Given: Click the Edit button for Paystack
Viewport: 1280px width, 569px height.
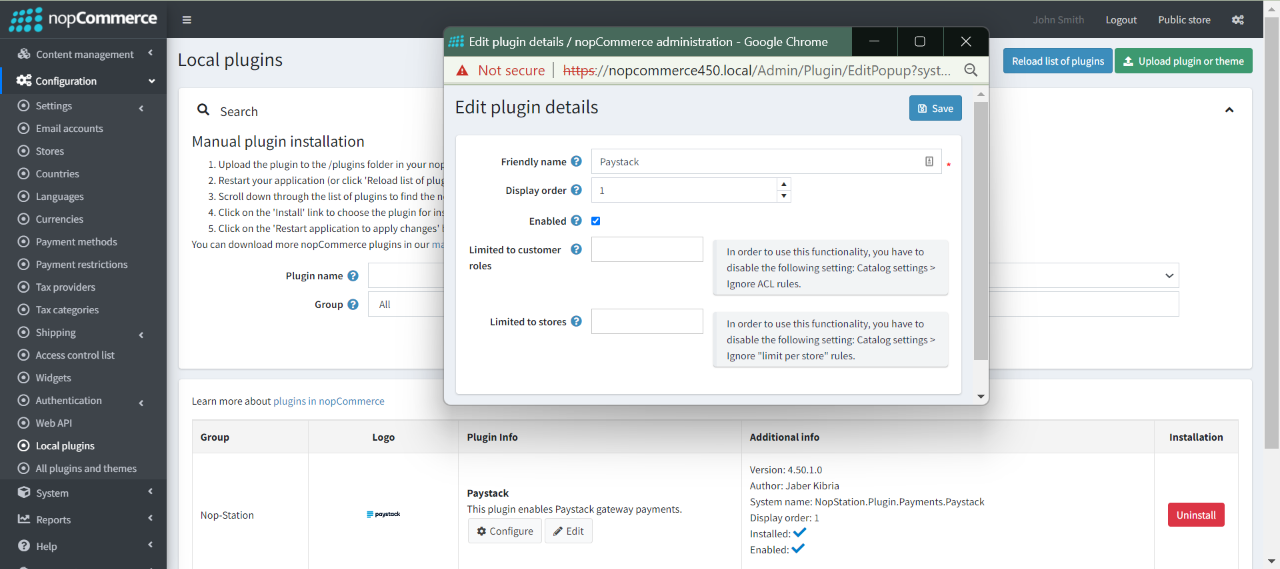Looking at the screenshot, I should (x=568, y=531).
